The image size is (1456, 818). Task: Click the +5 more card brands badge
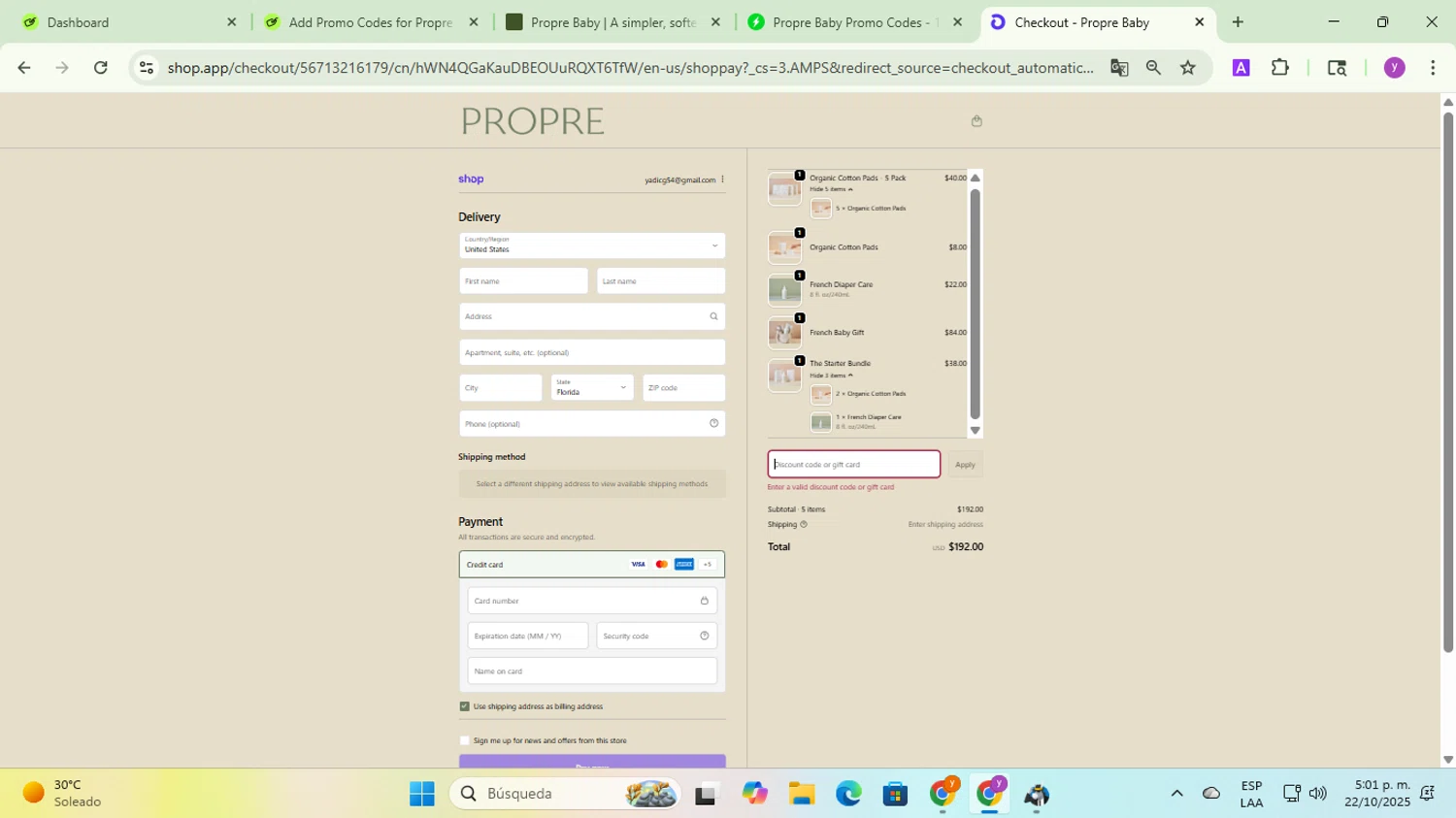[708, 565]
